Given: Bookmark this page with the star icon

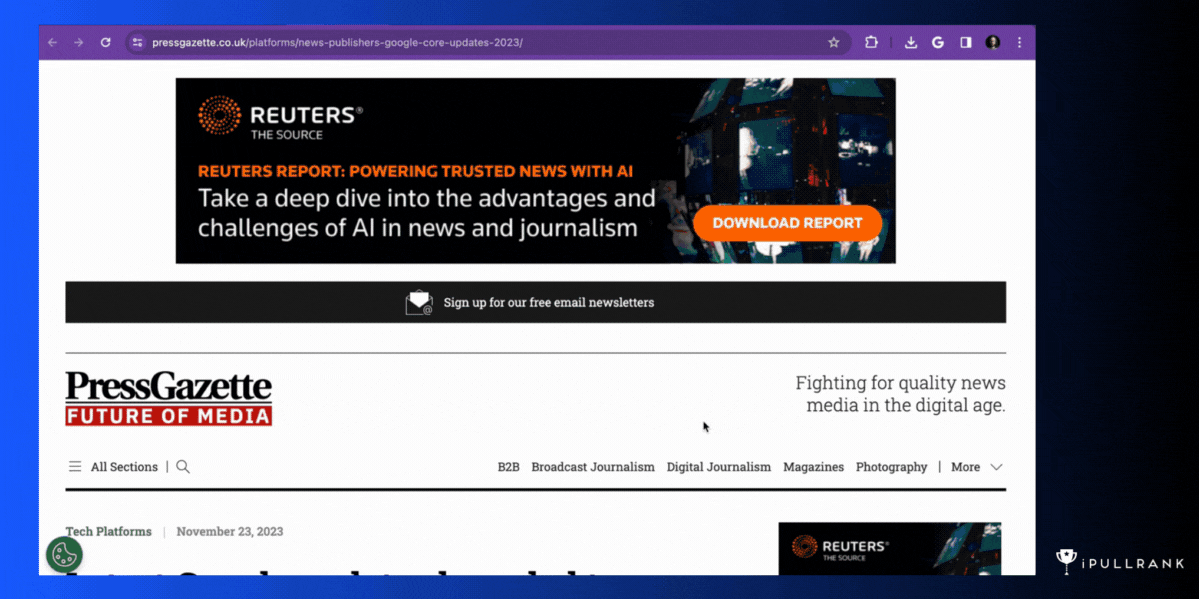Looking at the screenshot, I should click(833, 43).
